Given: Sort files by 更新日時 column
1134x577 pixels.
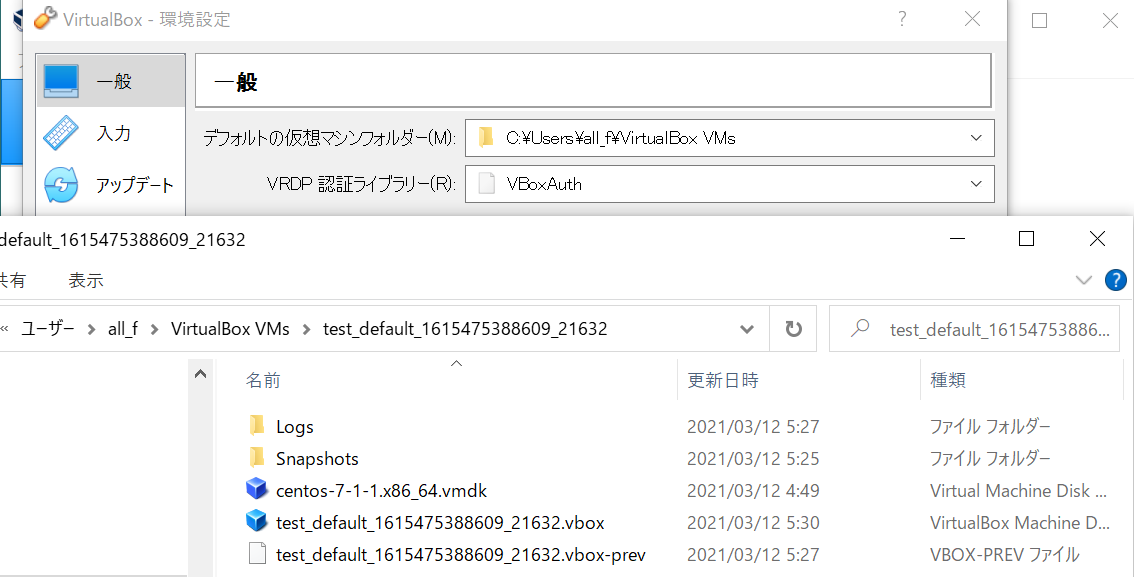Looking at the screenshot, I should [722, 380].
